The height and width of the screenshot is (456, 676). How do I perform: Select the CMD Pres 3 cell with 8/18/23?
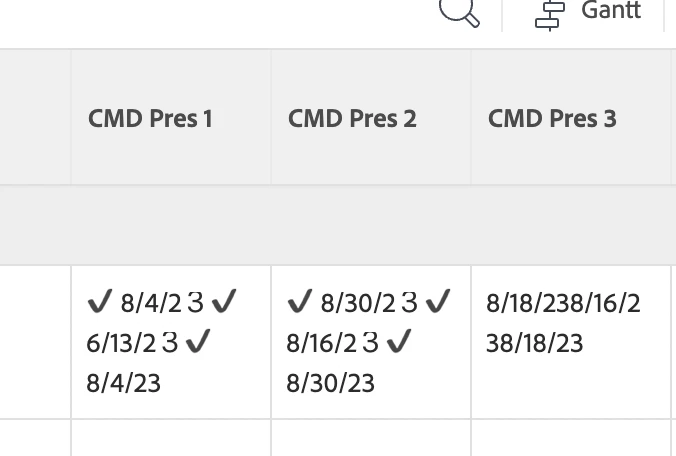(x=571, y=342)
